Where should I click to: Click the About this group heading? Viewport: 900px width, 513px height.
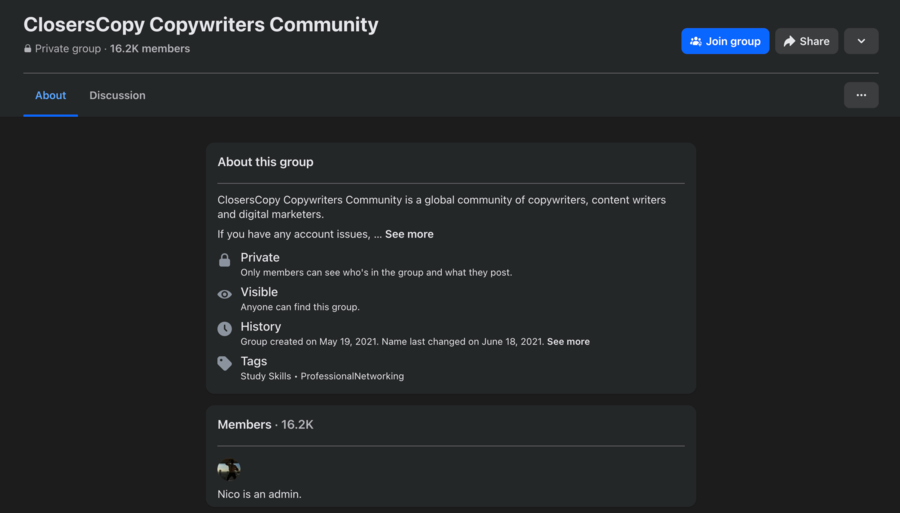(265, 162)
